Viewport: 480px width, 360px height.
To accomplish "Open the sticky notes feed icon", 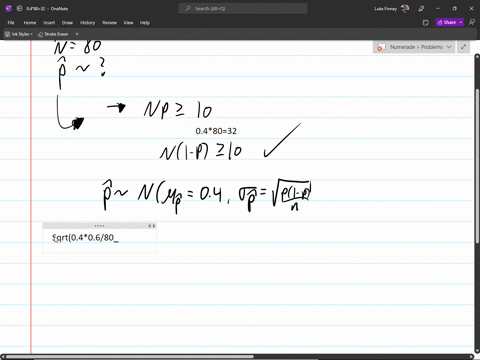I will click(x=425, y=23).
